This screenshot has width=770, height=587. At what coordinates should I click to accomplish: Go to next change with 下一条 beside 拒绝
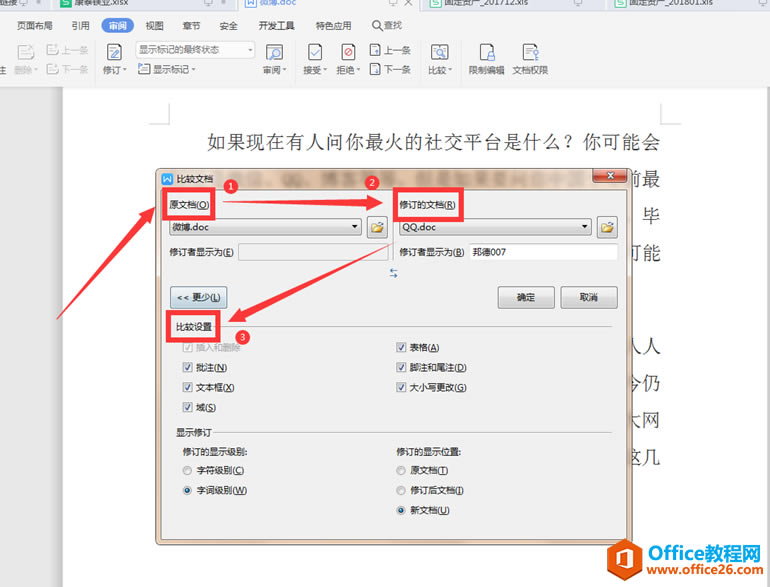click(x=390, y=69)
